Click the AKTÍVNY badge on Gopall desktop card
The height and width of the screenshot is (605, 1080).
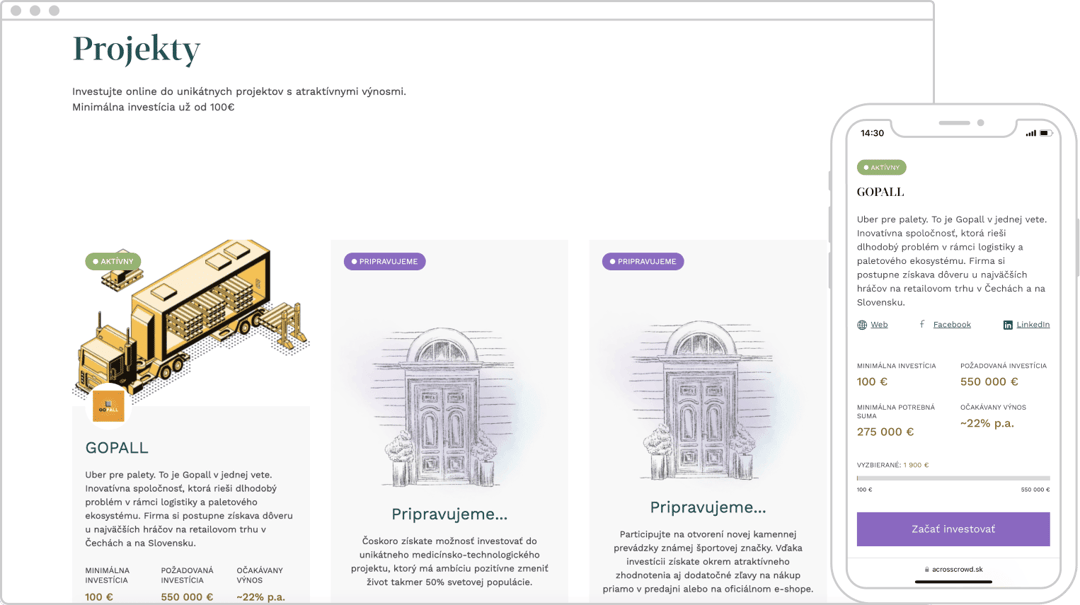[x=113, y=261]
